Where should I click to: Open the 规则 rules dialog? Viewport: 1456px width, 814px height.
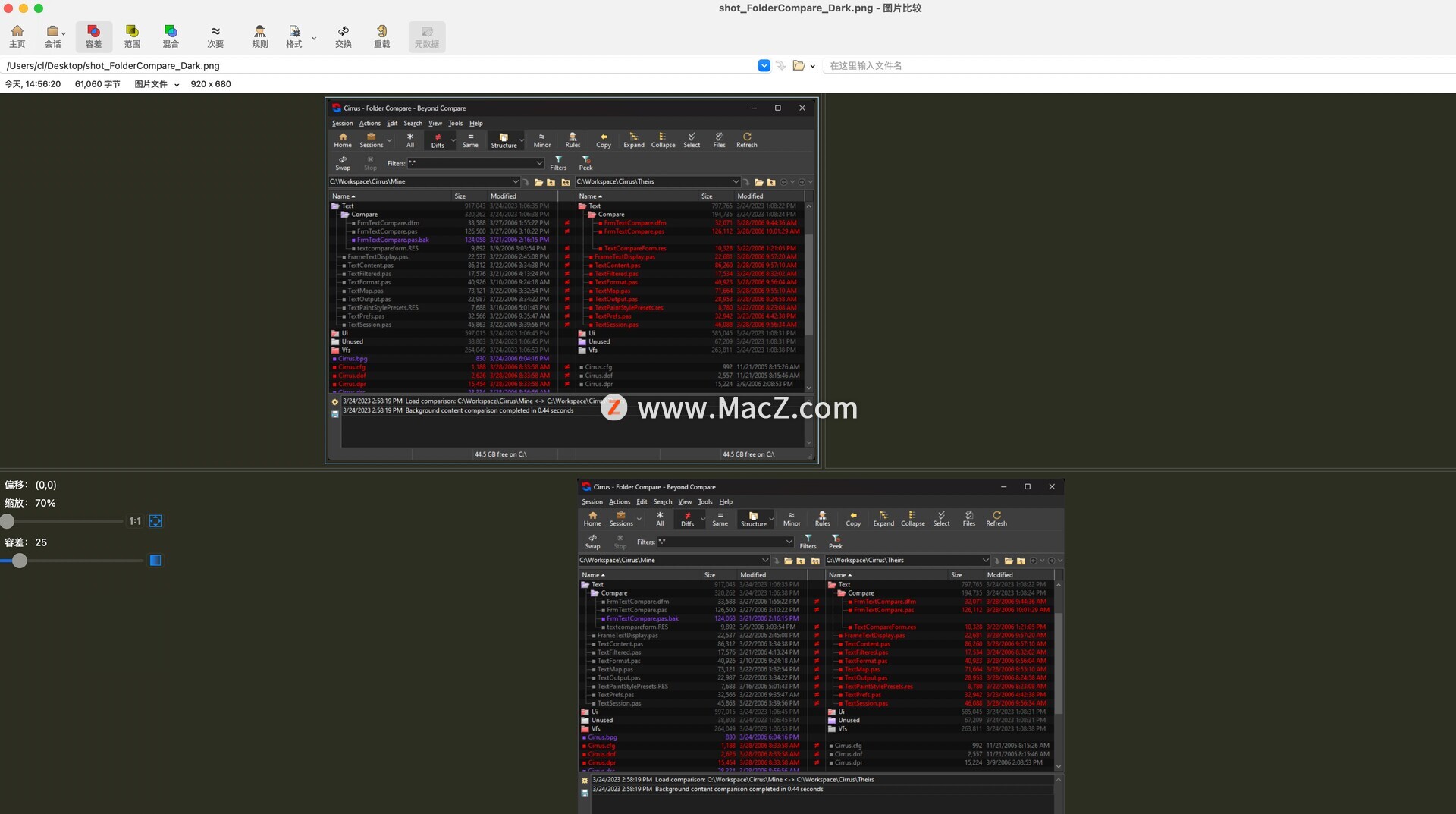tap(260, 36)
